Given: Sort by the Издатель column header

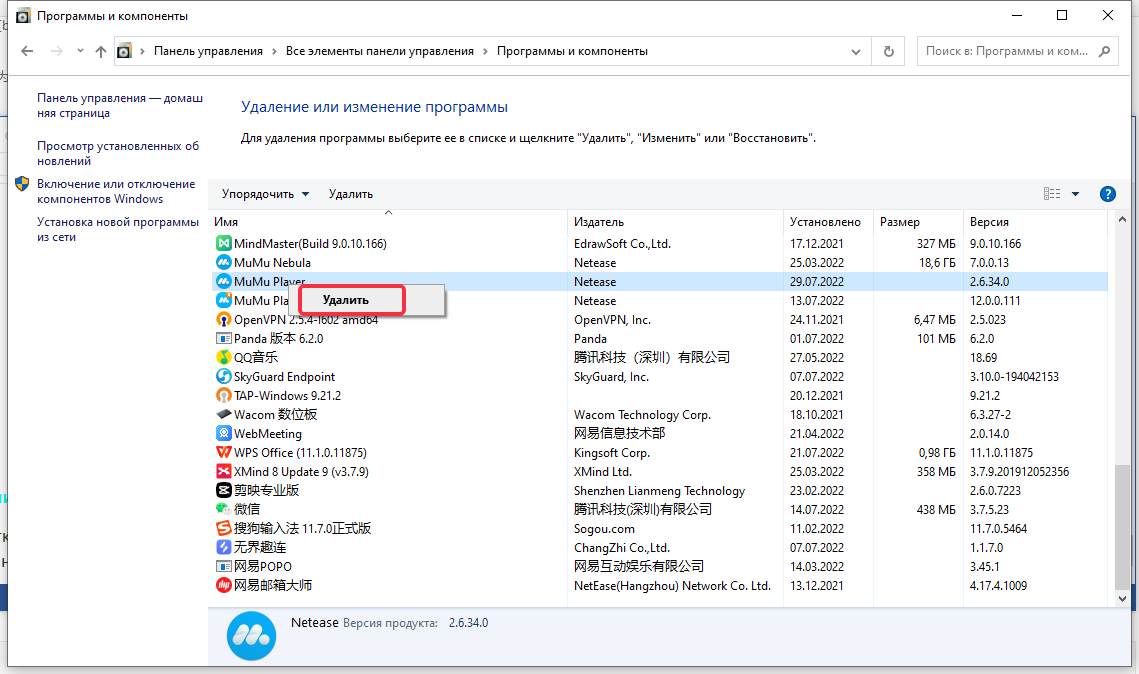Looking at the screenshot, I should pyautogui.click(x=676, y=222).
